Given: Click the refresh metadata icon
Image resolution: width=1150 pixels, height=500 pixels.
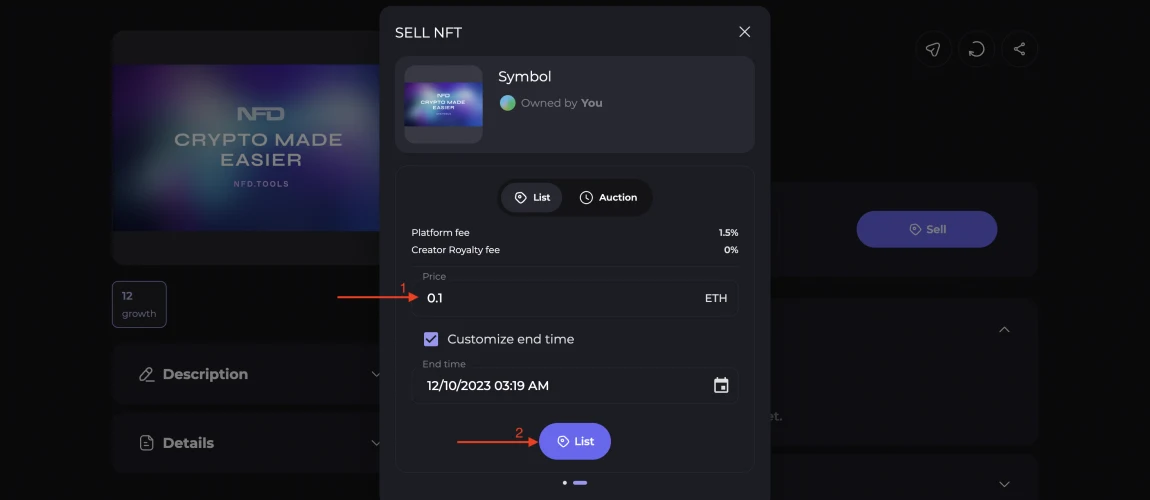Looking at the screenshot, I should (976, 49).
